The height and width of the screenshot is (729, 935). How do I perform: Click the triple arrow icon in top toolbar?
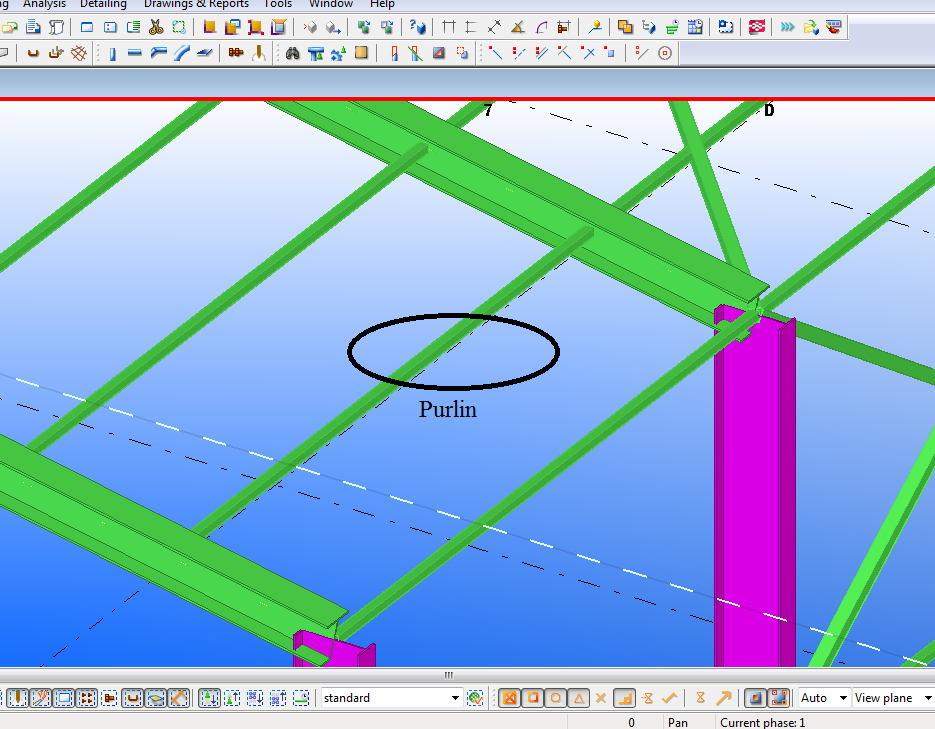788,27
